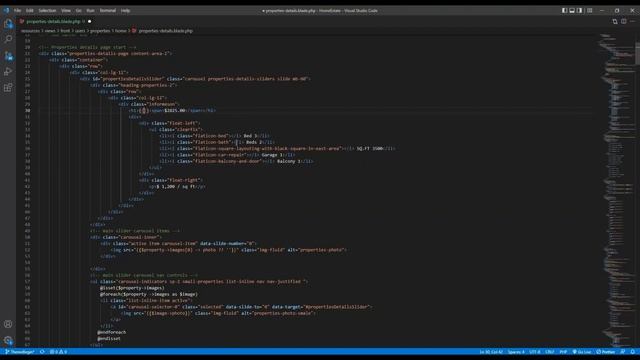This screenshot has height=360, width=640.
Task: Open the Terminal menu
Action: (108, 11)
